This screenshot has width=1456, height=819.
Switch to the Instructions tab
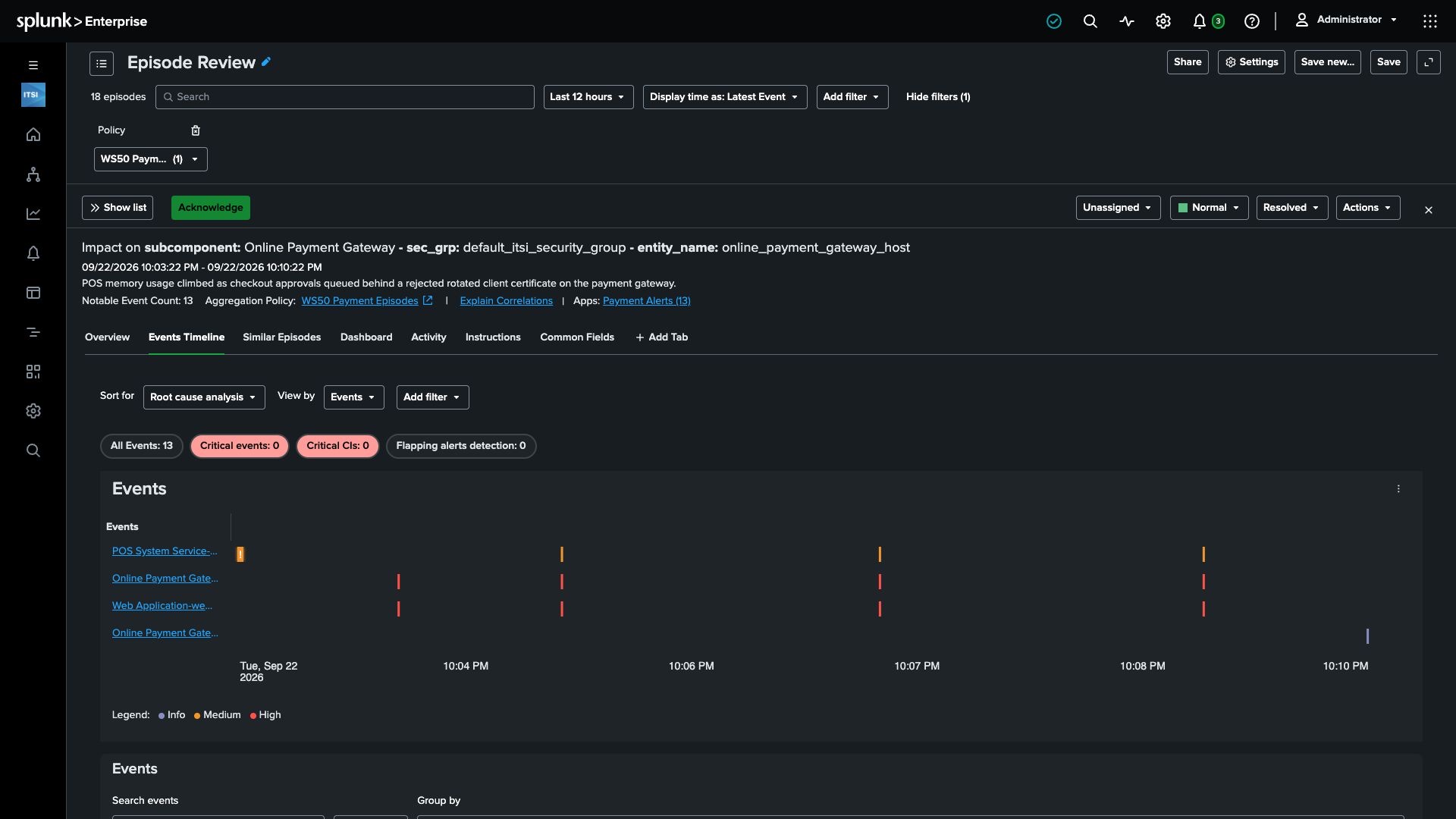(493, 337)
